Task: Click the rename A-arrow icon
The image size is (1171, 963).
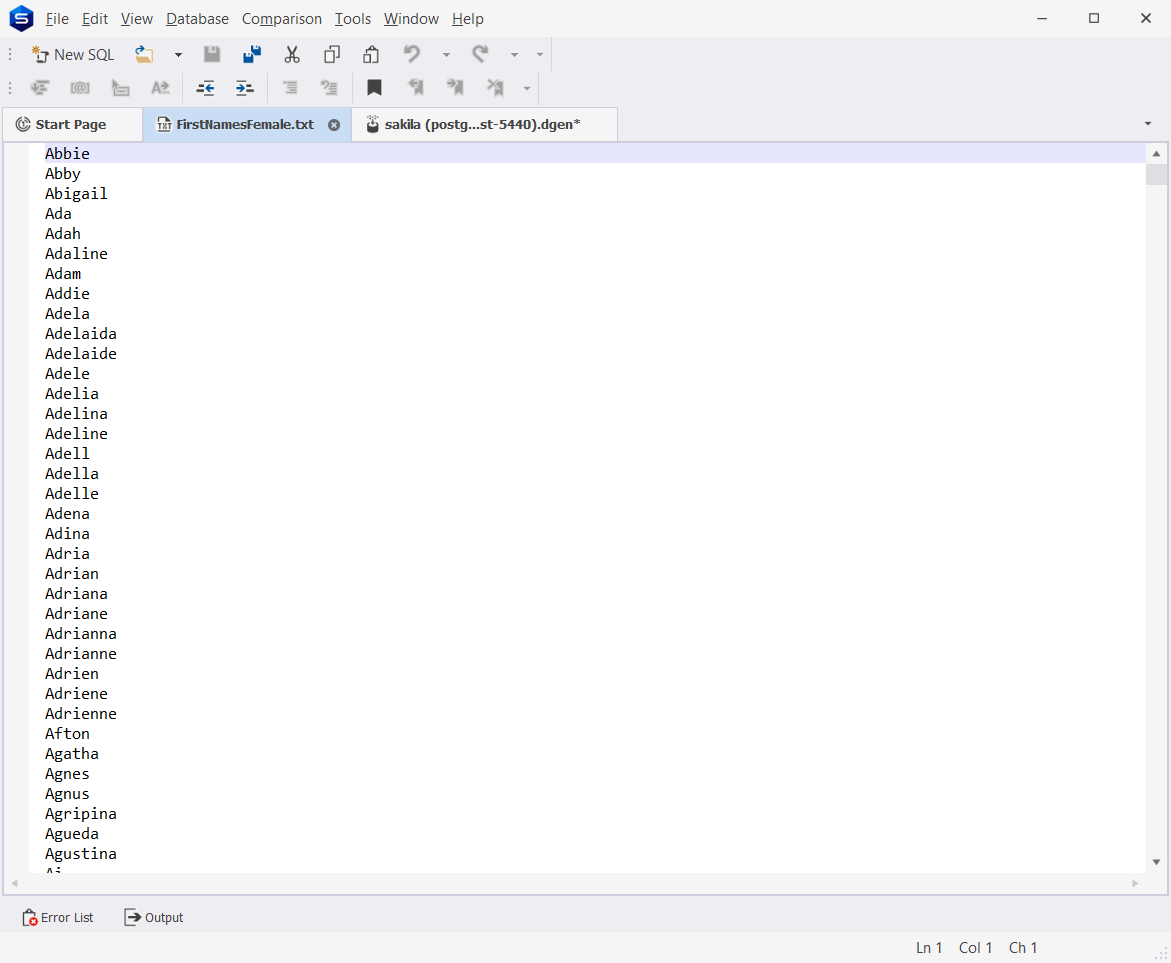Action: (160, 87)
